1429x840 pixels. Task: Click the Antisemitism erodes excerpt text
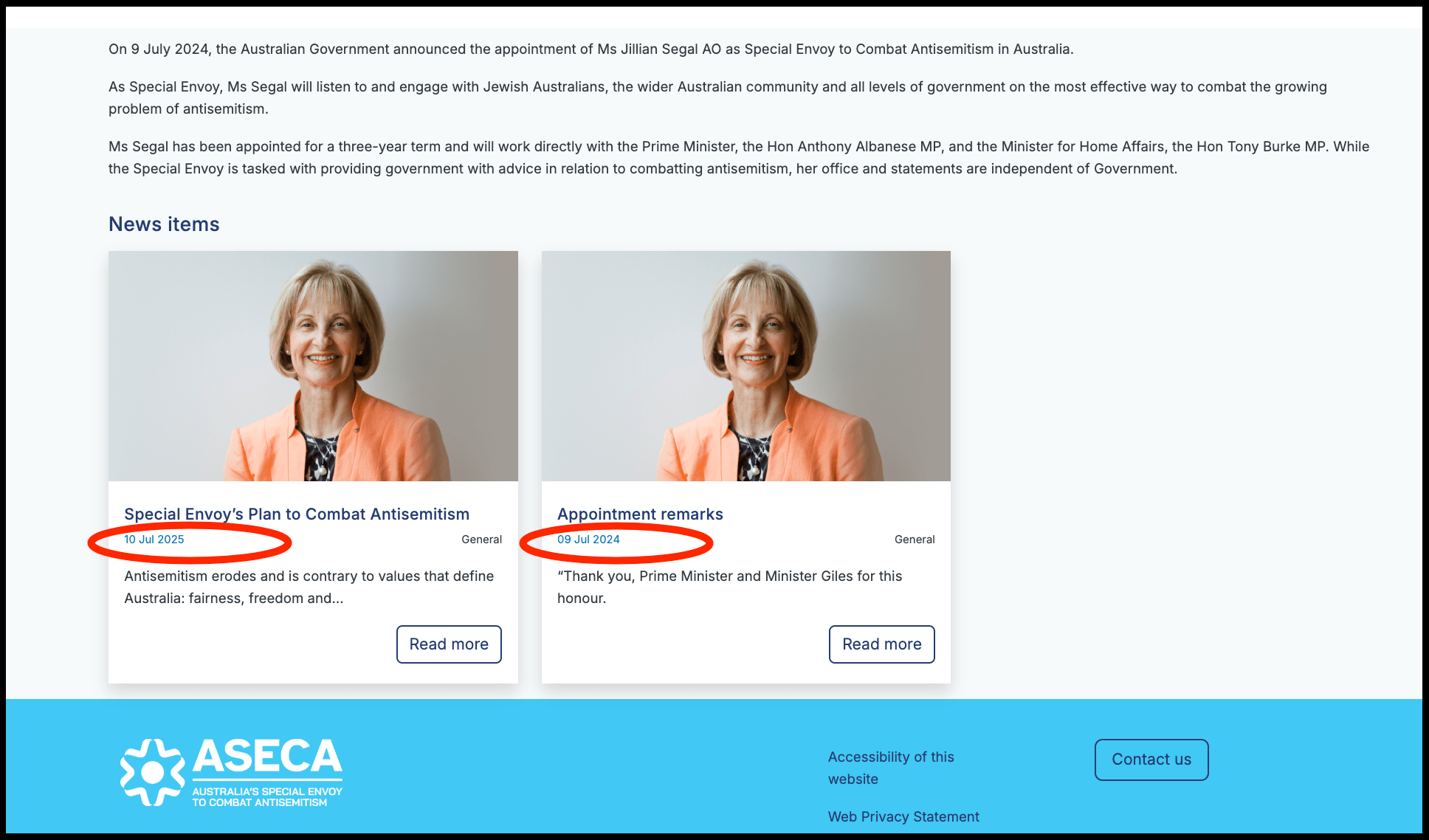click(309, 587)
